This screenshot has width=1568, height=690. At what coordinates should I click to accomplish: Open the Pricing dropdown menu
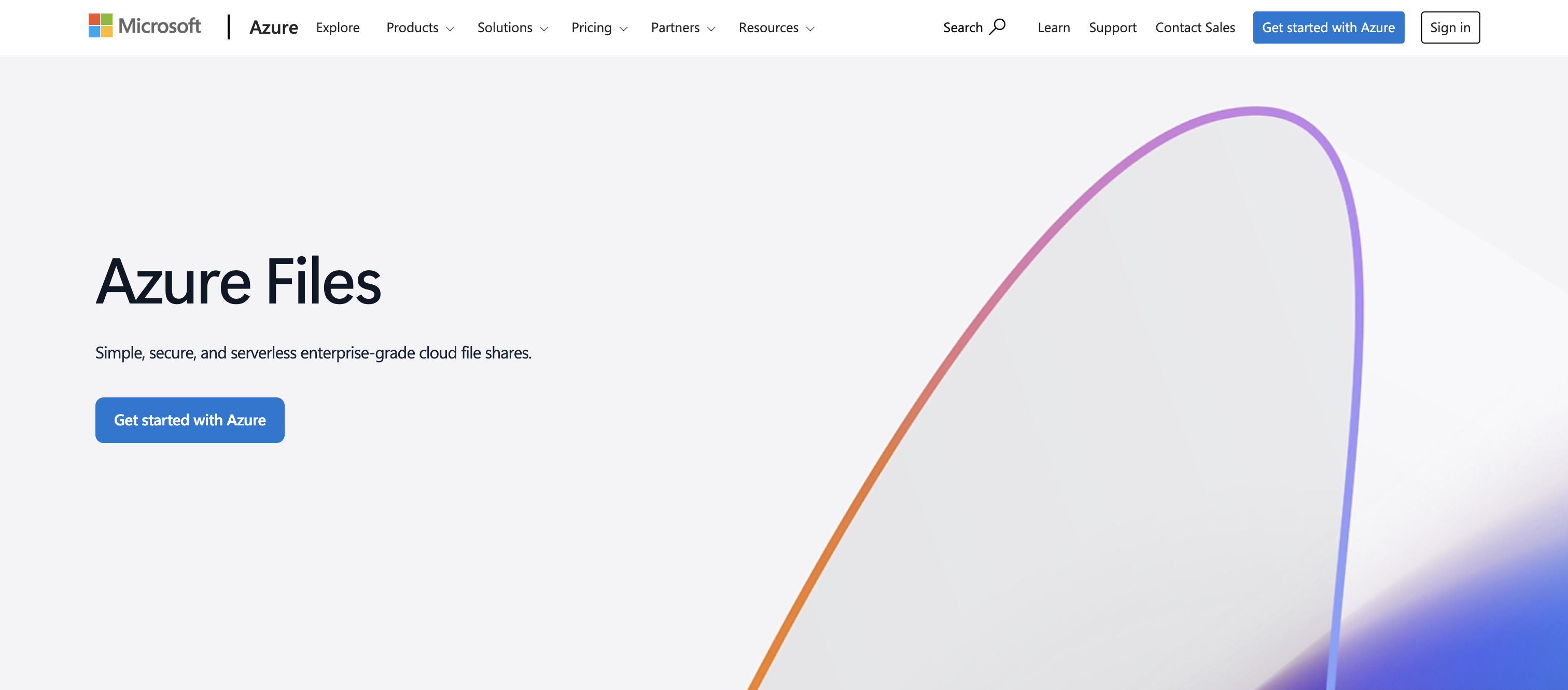[x=591, y=27]
